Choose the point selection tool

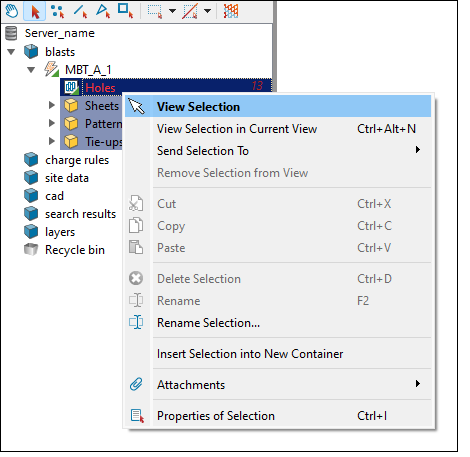pyautogui.click(x=58, y=11)
